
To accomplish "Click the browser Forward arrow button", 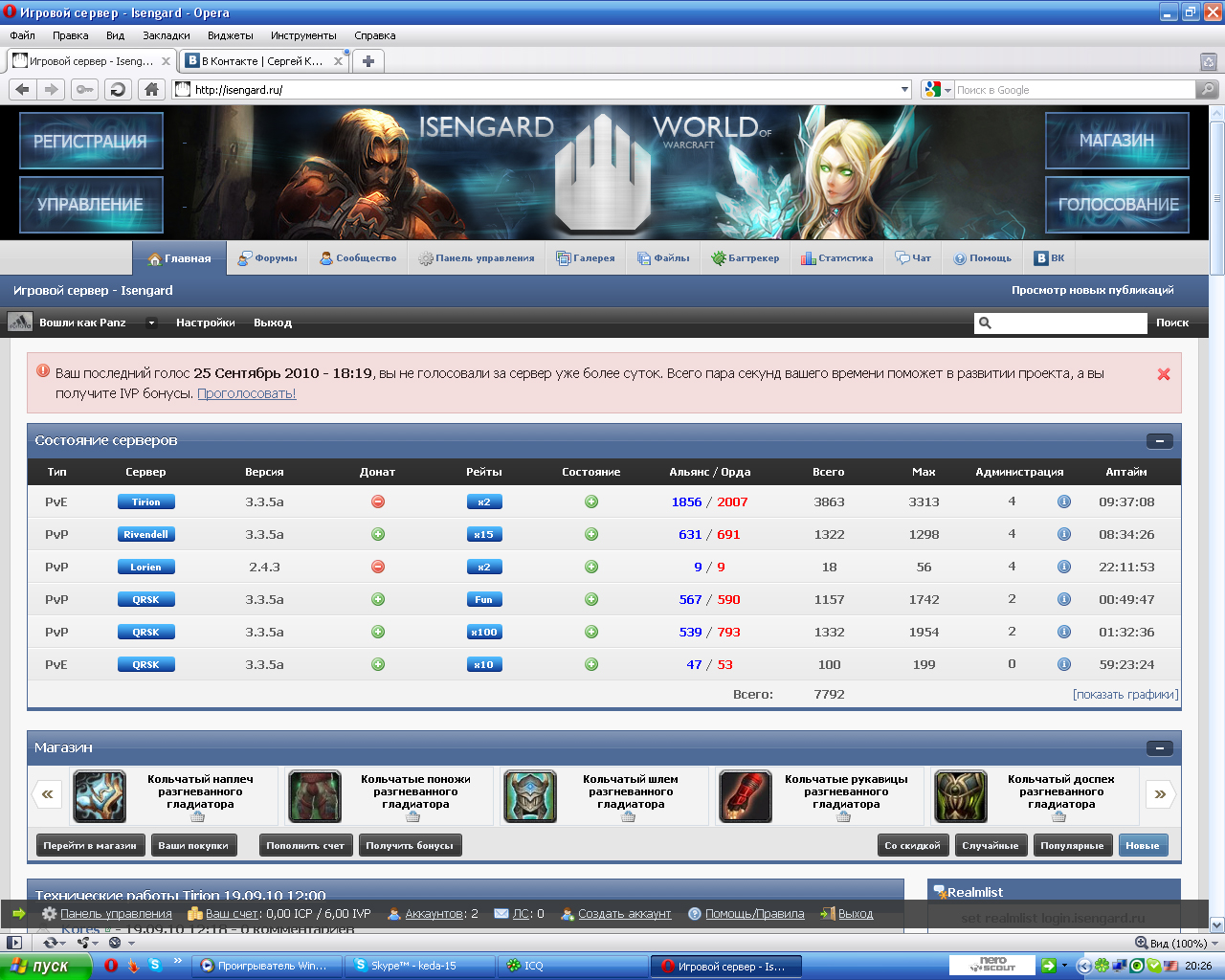I will click(x=52, y=89).
